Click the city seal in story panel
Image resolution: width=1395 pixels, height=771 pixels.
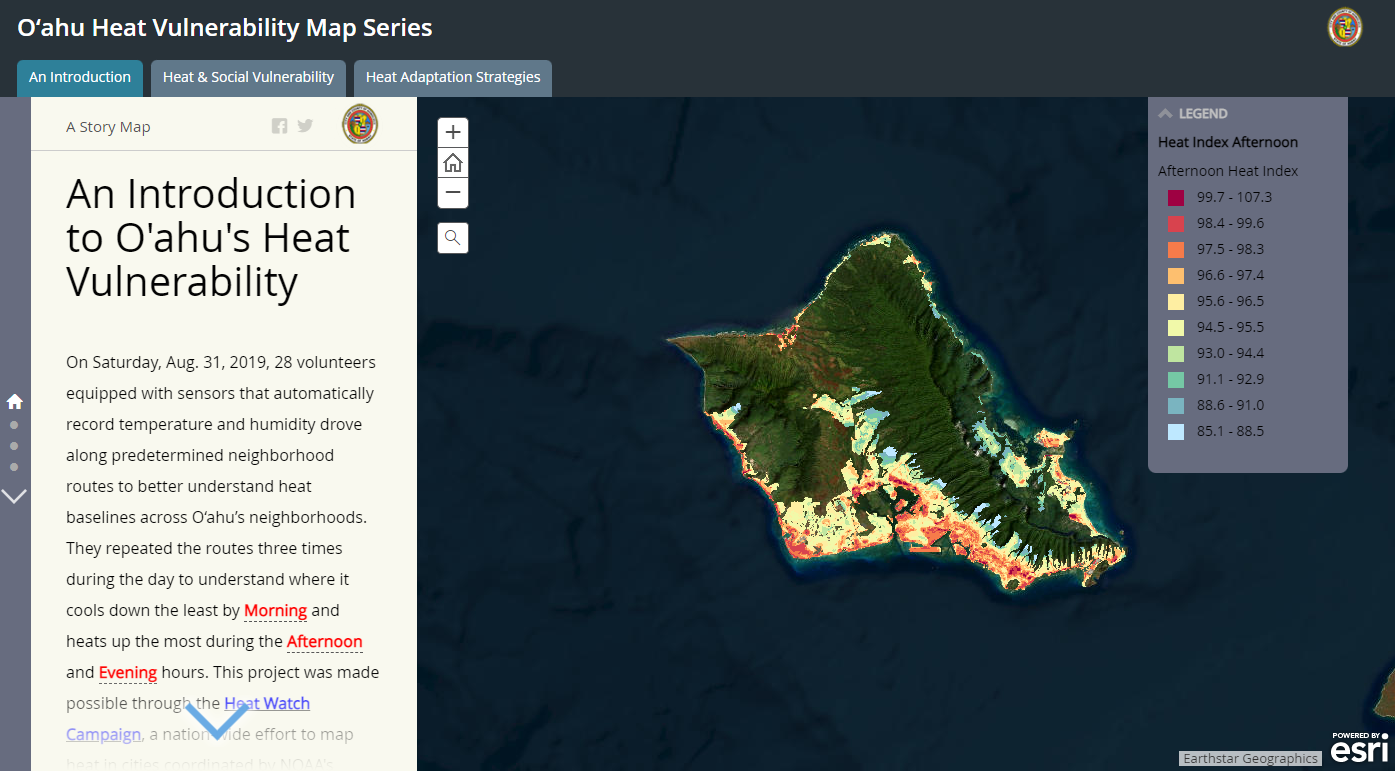360,124
